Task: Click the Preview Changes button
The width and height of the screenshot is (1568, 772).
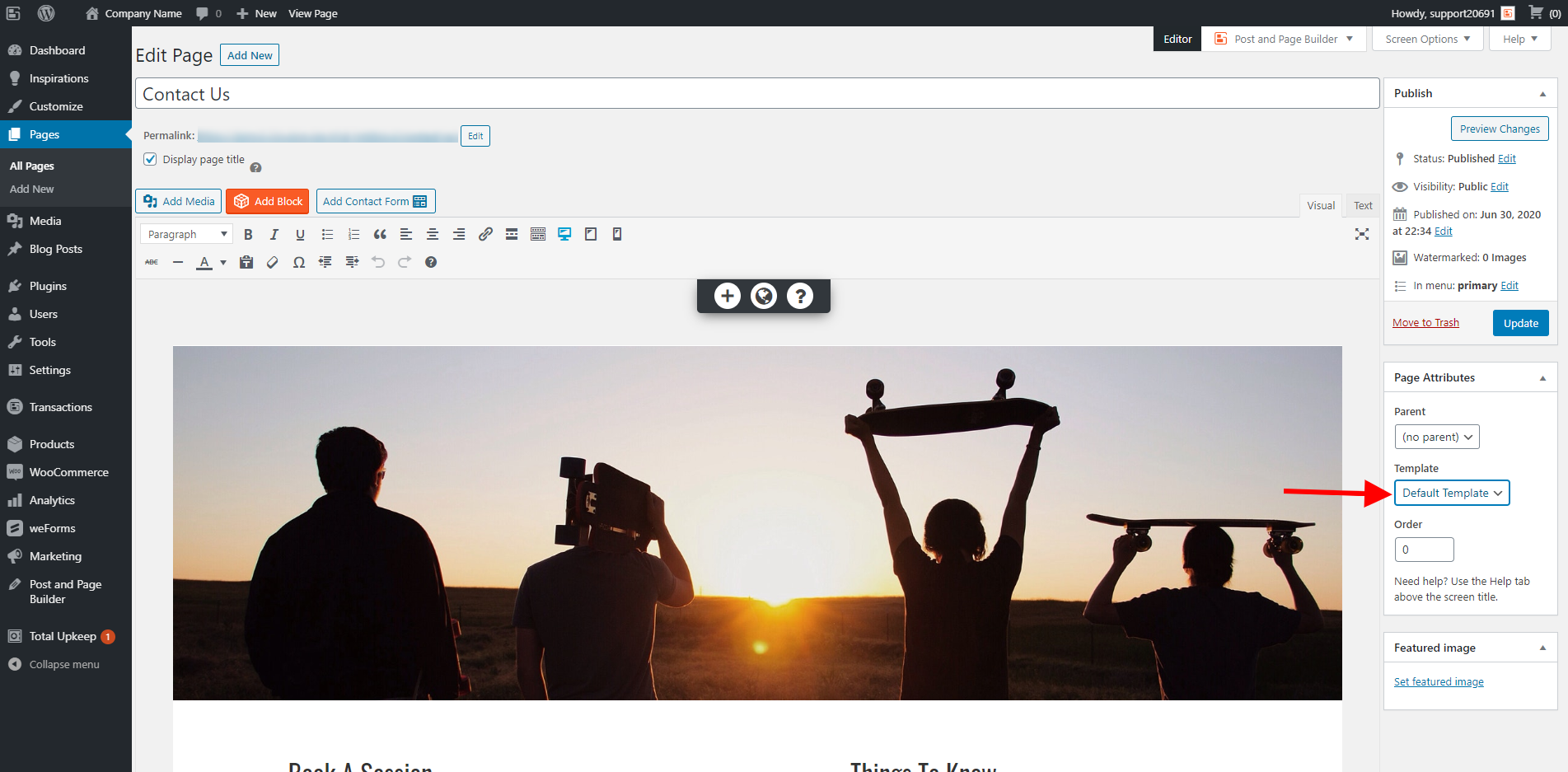Action: [1499, 129]
